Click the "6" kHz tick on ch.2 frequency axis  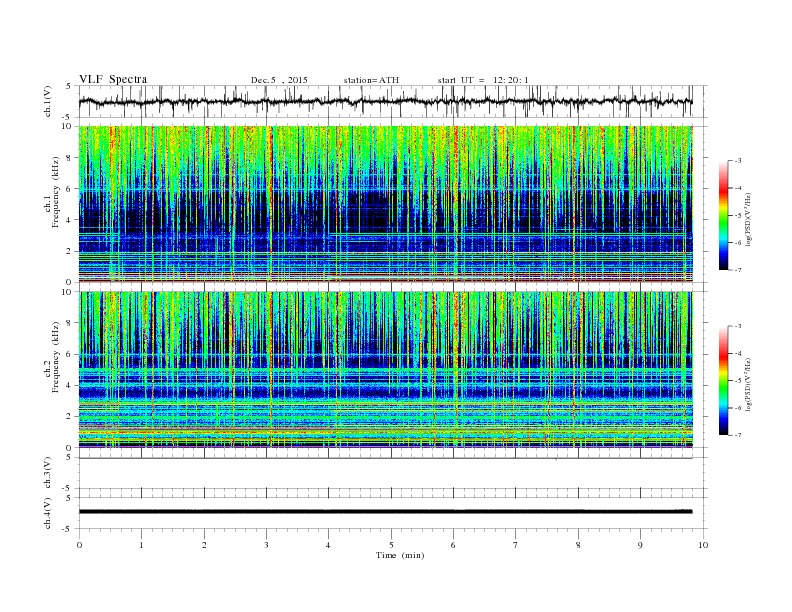(x=69, y=354)
